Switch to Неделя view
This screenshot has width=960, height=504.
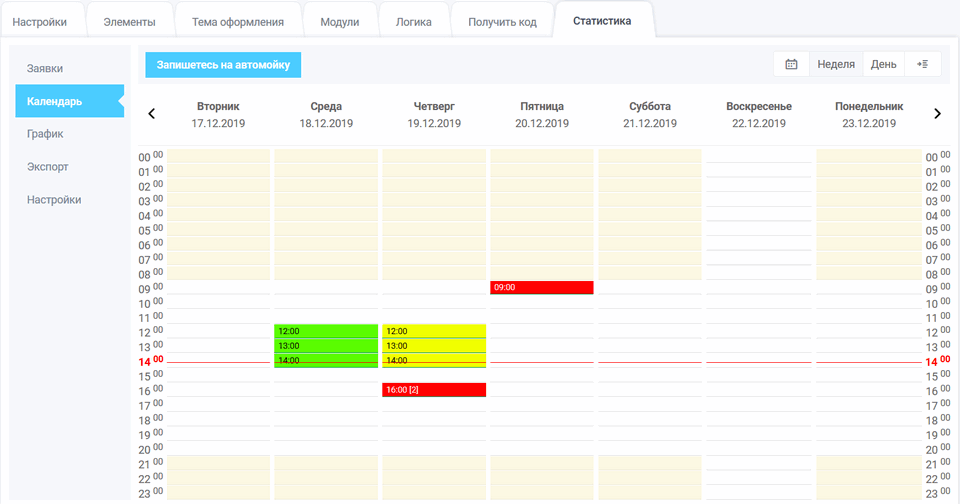(x=835, y=64)
